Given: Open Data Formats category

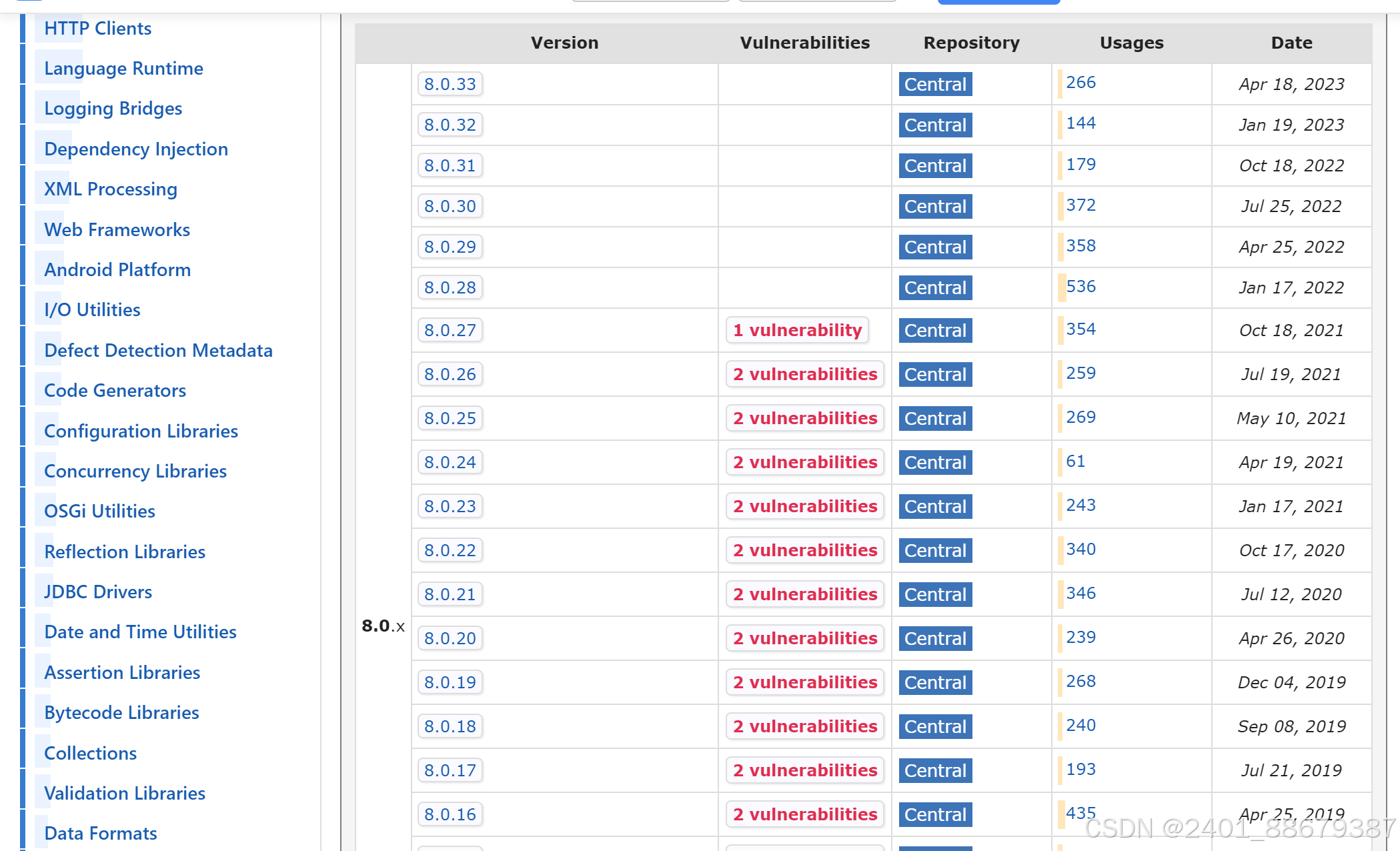Looking at the screenshot, I should (x=101, y=833).
